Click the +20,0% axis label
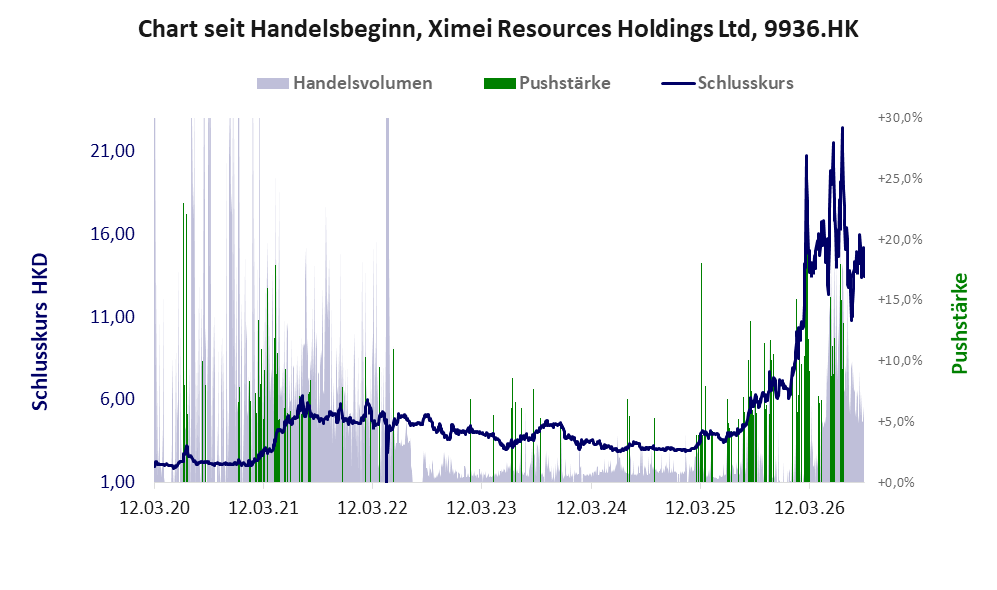The width and height of the screenshot is (997, 590). tap(900, 240)
